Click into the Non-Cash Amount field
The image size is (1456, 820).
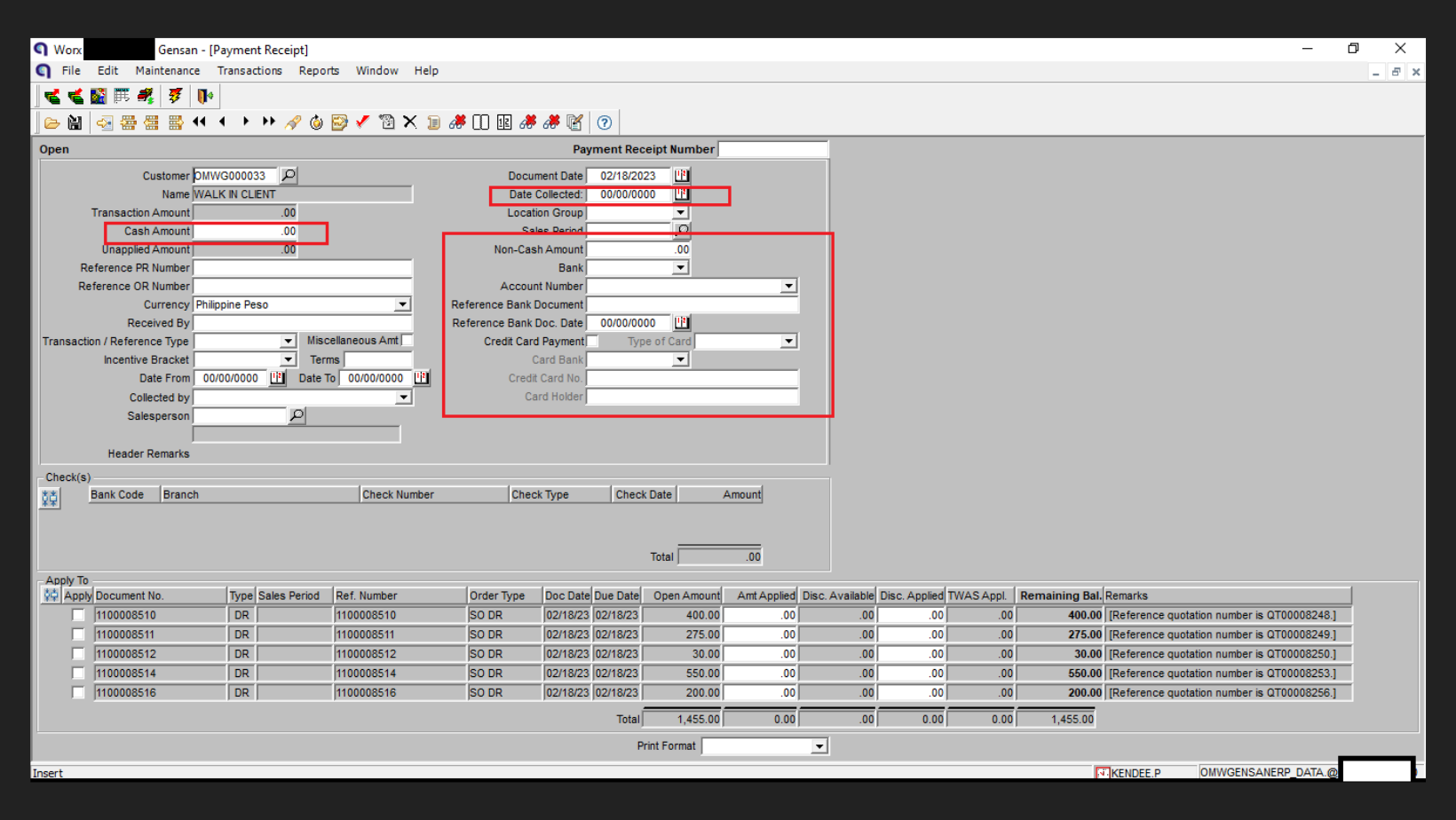click(638, 249)
